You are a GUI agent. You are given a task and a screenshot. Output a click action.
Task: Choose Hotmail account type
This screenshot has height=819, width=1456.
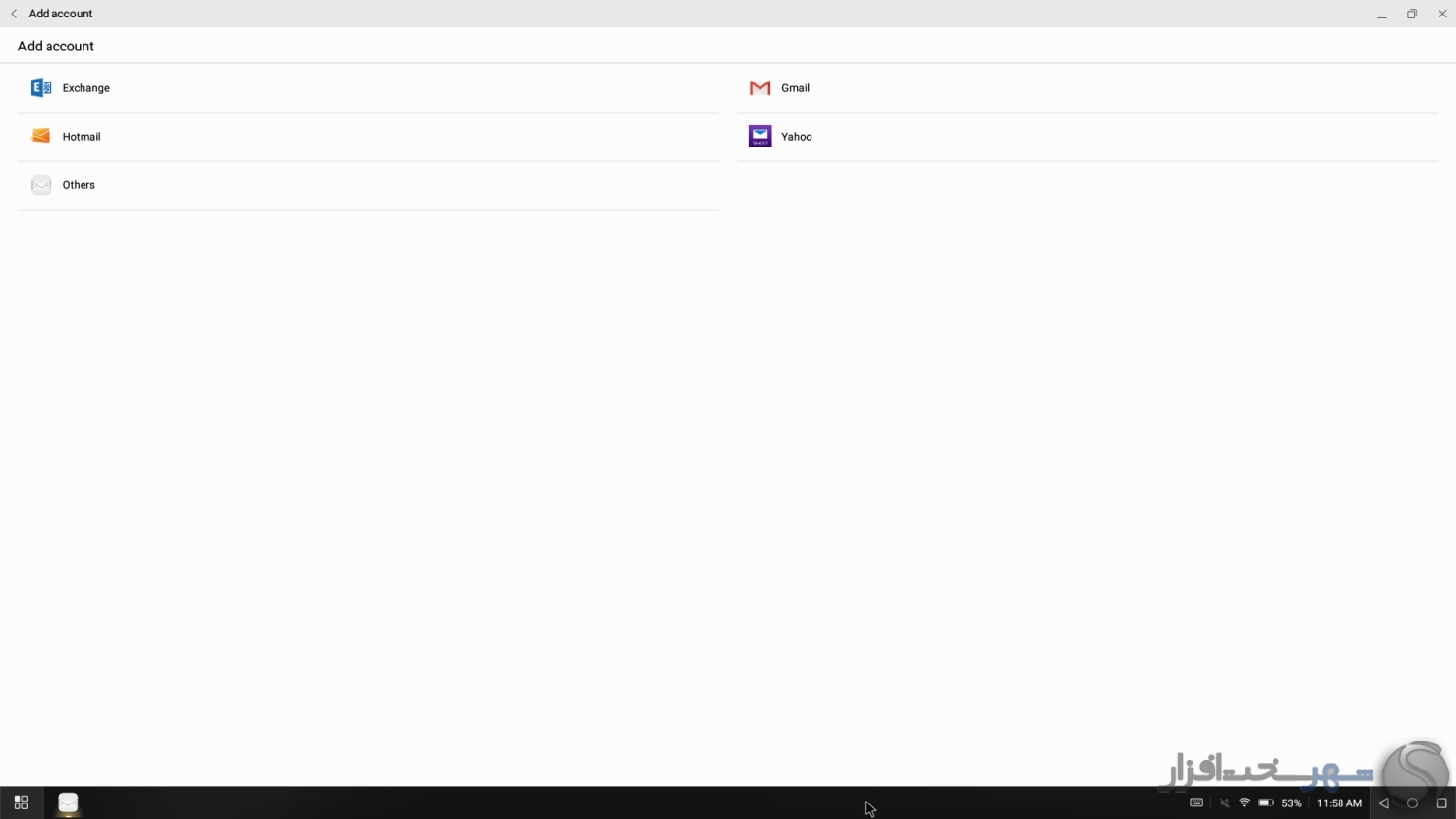[368, 137]
